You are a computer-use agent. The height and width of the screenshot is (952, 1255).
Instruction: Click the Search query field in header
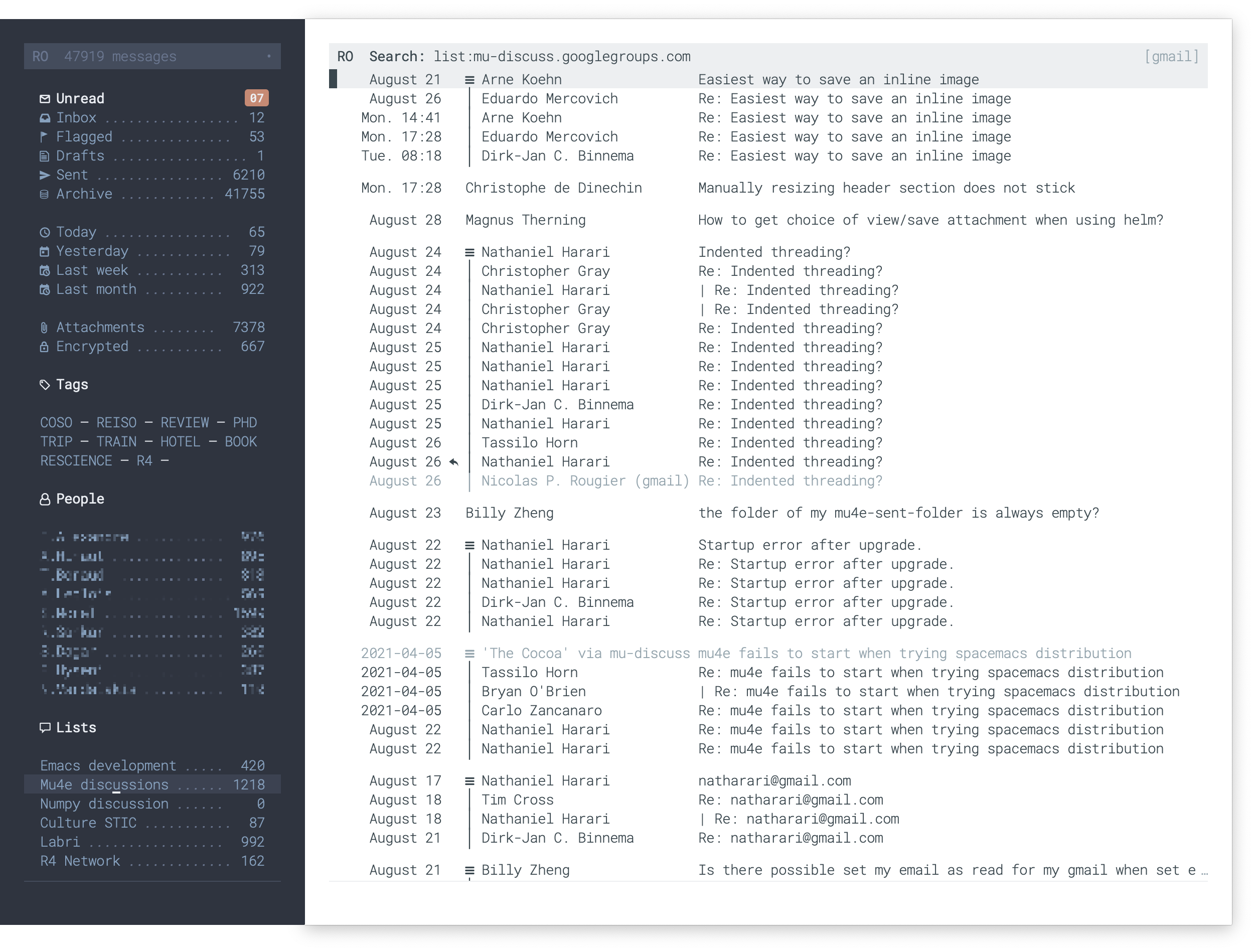[562, 57]
